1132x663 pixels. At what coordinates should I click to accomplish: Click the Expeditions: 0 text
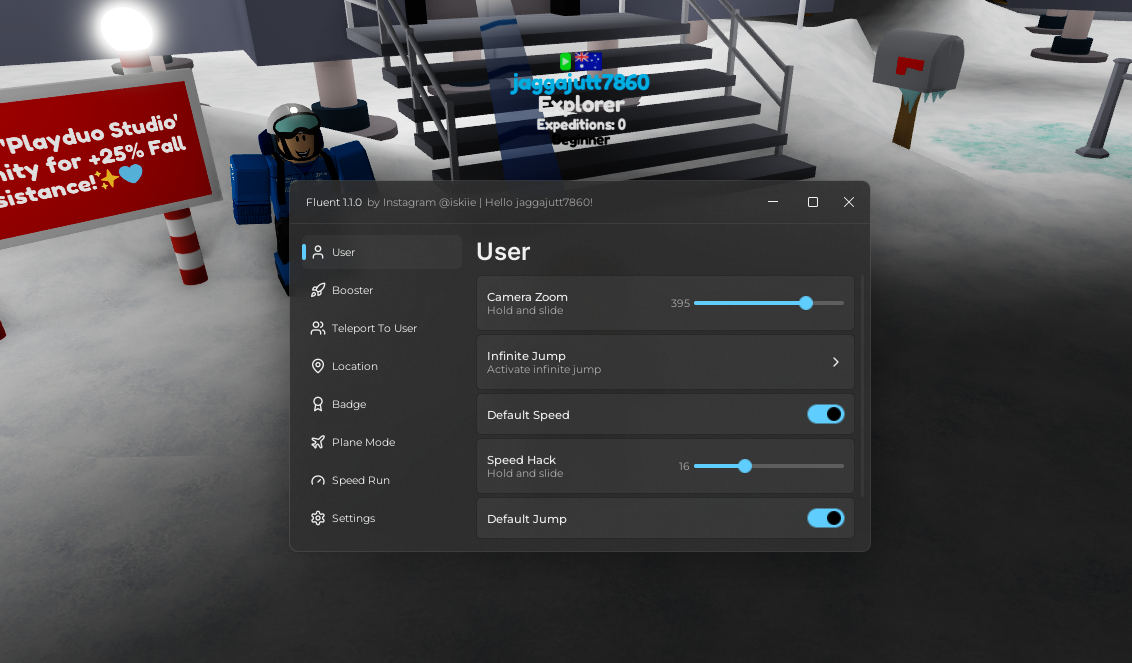580,124
